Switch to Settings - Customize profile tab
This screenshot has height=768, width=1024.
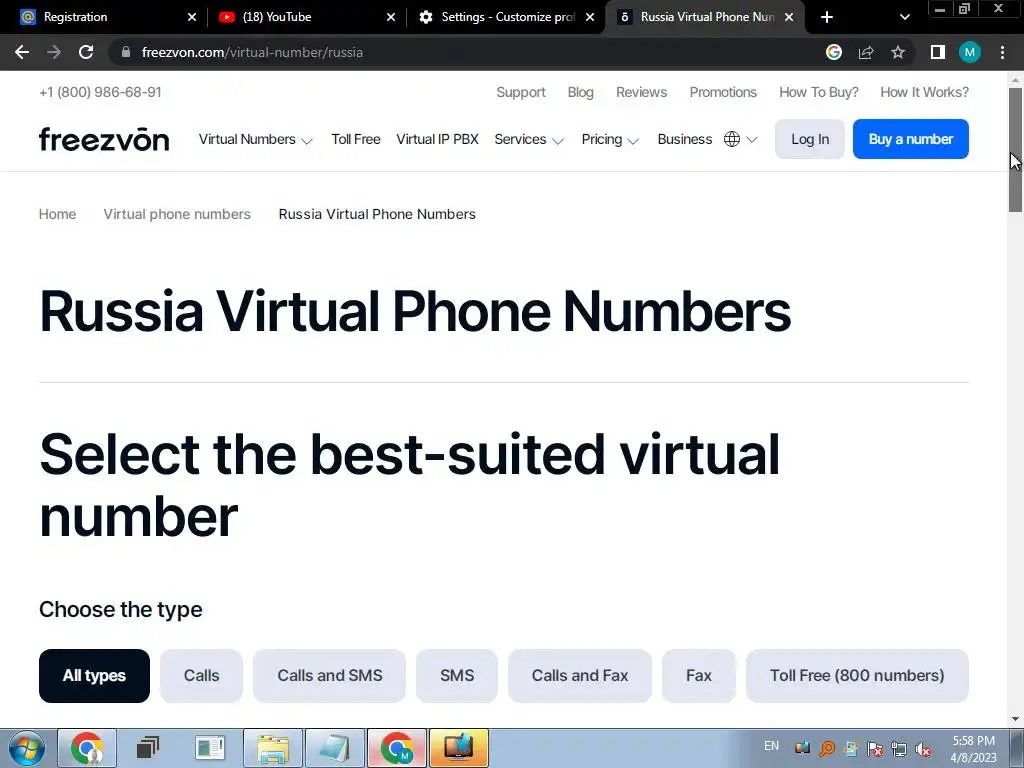click(x=503, y=17)
